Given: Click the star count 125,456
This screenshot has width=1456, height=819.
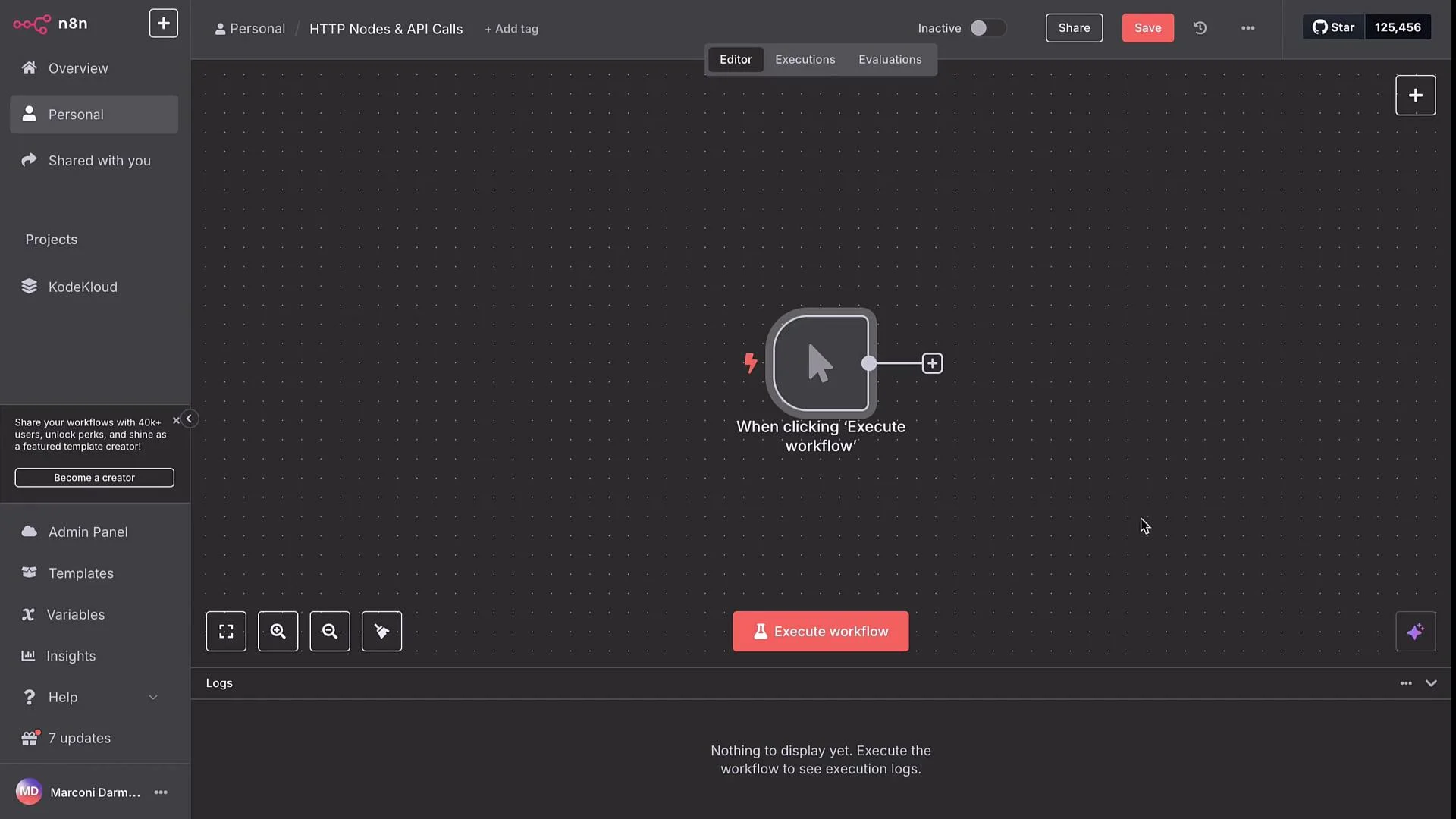Looking at the screenshot, I should coord(1398,27).
